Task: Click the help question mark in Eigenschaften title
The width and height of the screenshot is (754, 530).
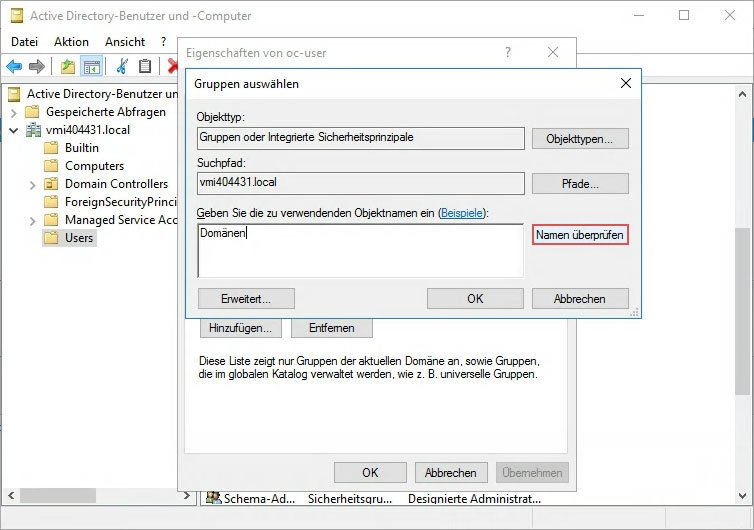Action: (508, 52)
